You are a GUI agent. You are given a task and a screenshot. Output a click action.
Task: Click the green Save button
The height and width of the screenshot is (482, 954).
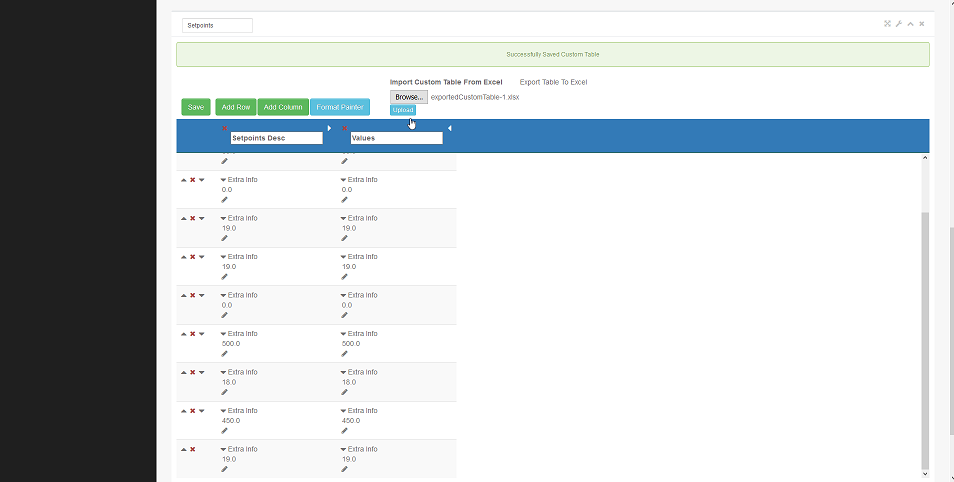tap(195, 107)
